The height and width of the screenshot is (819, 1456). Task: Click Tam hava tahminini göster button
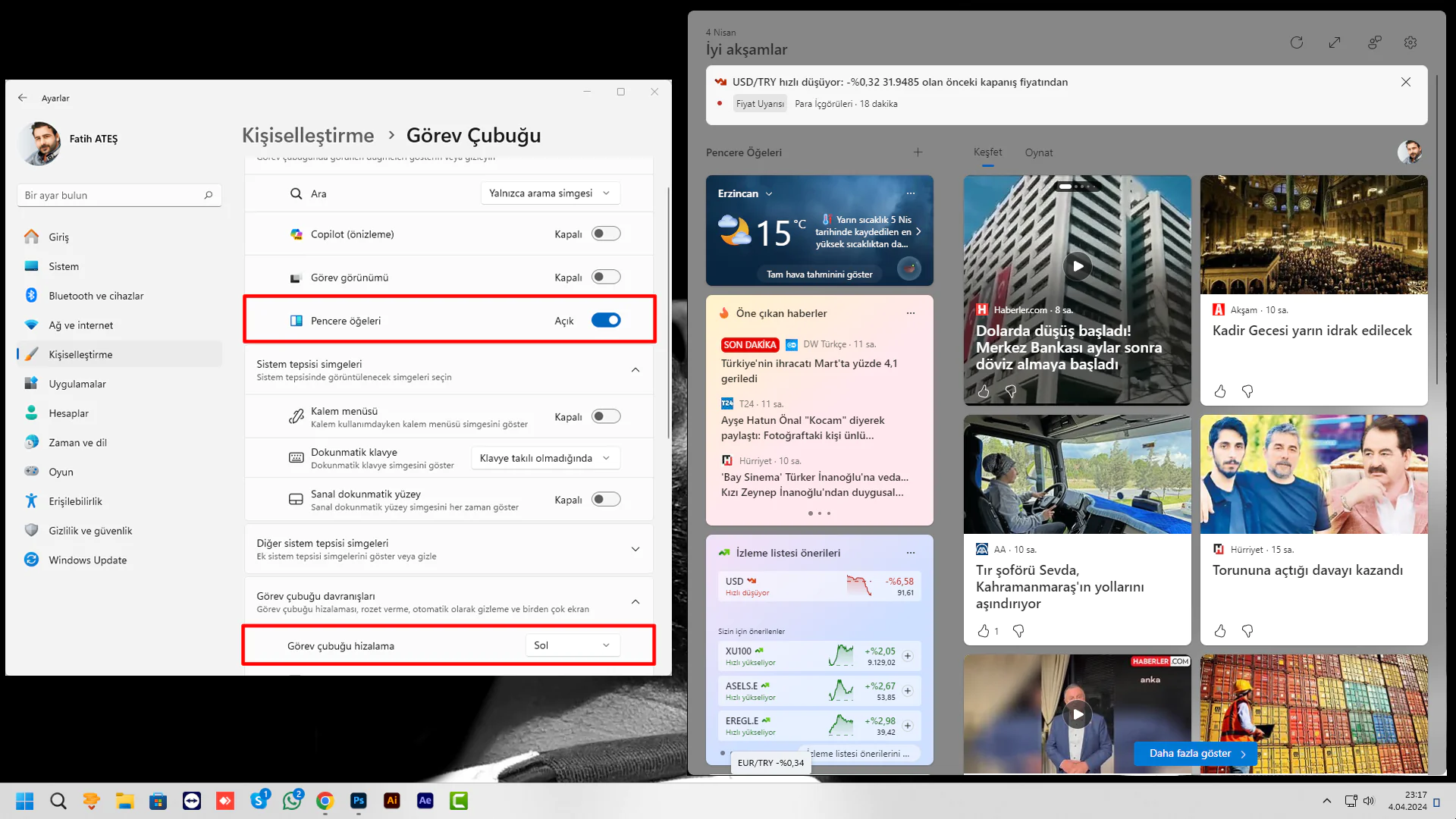[819, 274]
